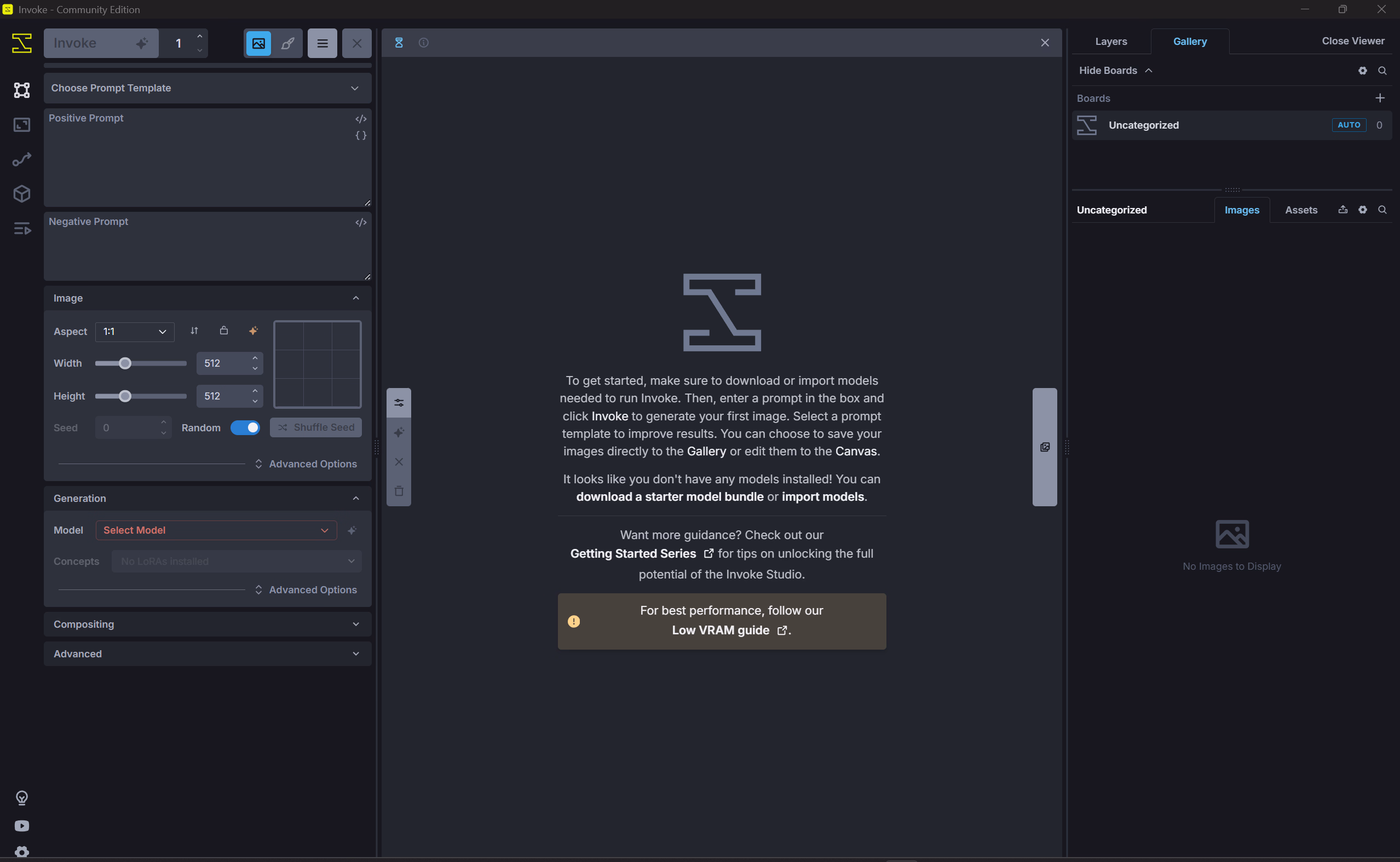Viewport: 1400px width, 862px height.
Task: Increase the Height value stepper
Action: [256, 391]
